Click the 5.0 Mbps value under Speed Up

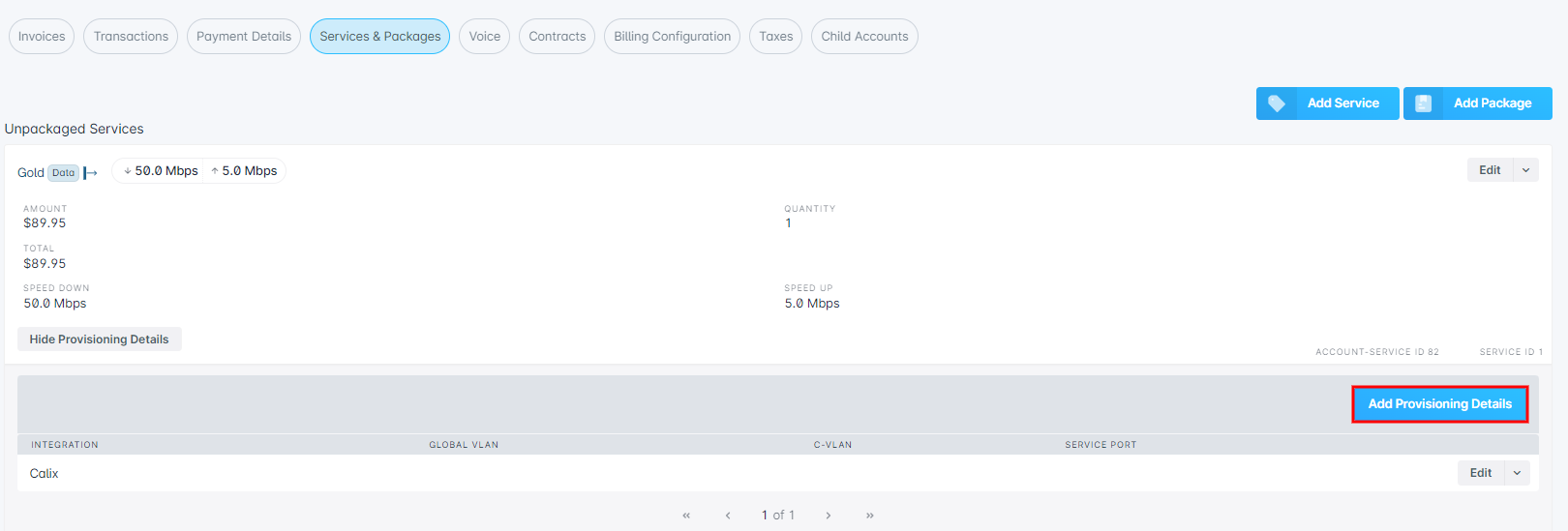click(812, 304)
